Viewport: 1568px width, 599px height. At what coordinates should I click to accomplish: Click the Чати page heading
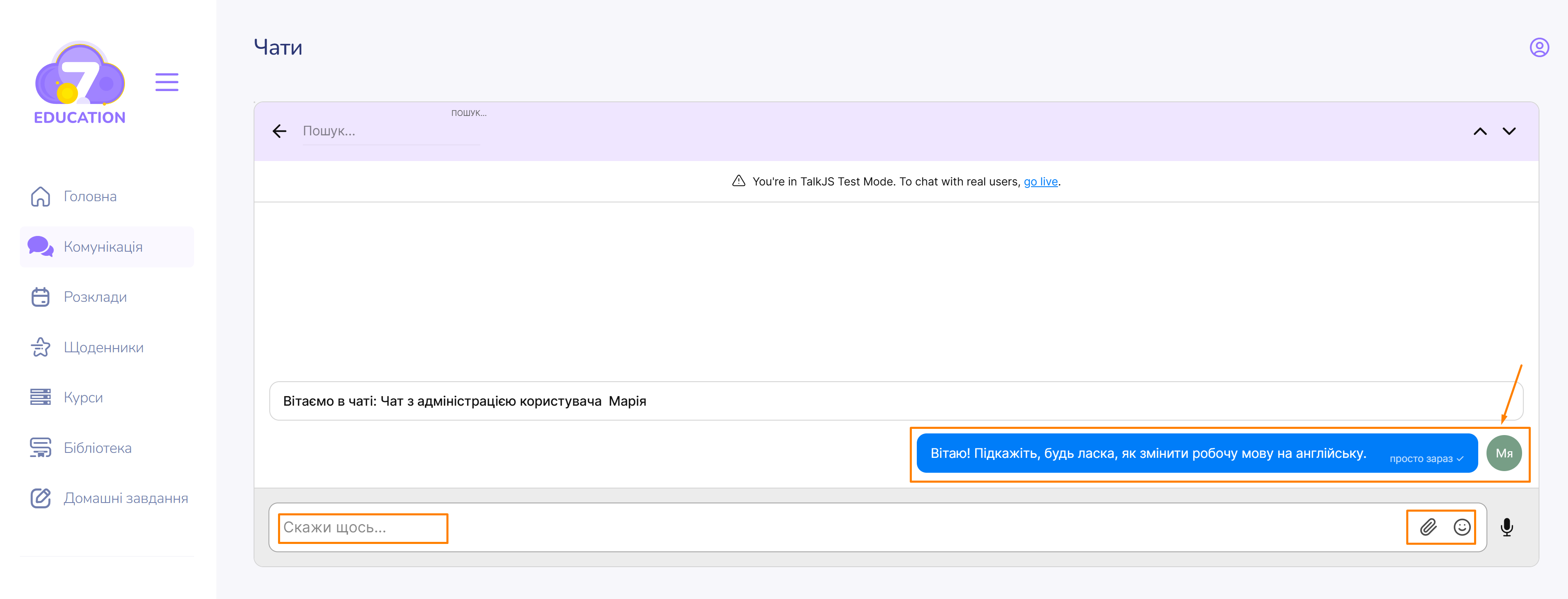click(278, 48)
